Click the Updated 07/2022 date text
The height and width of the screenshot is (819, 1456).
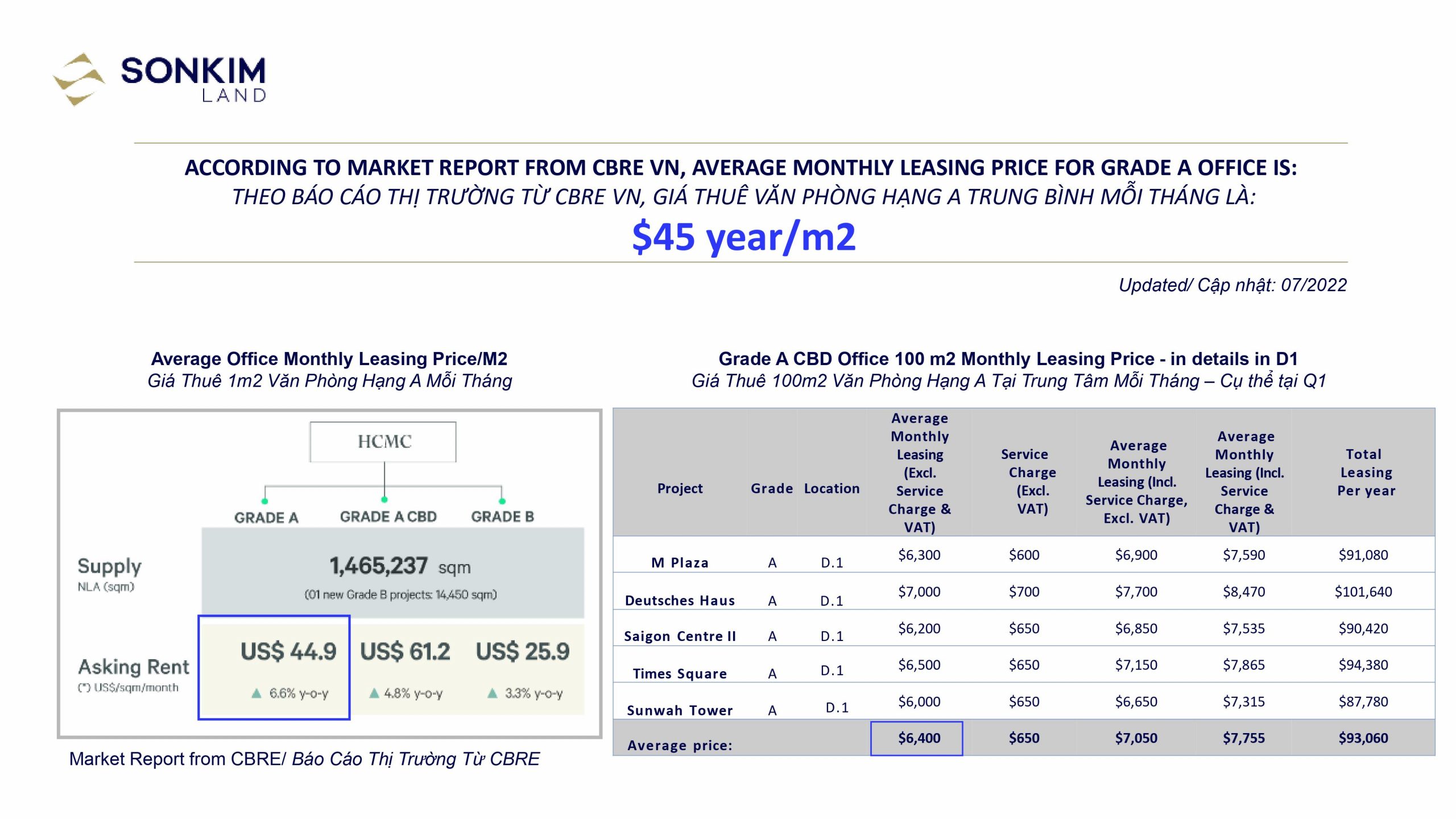pyautogui.click(x=1232, y=285)
